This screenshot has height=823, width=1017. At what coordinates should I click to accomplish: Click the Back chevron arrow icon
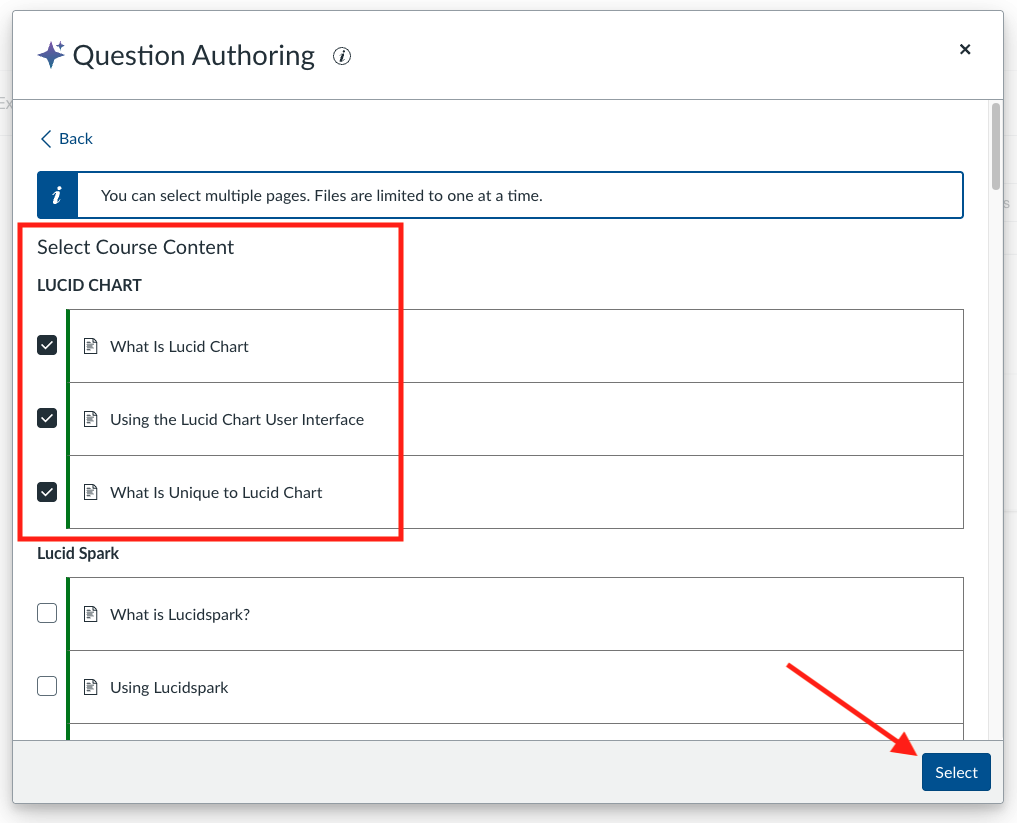click(x=45, y=139)
